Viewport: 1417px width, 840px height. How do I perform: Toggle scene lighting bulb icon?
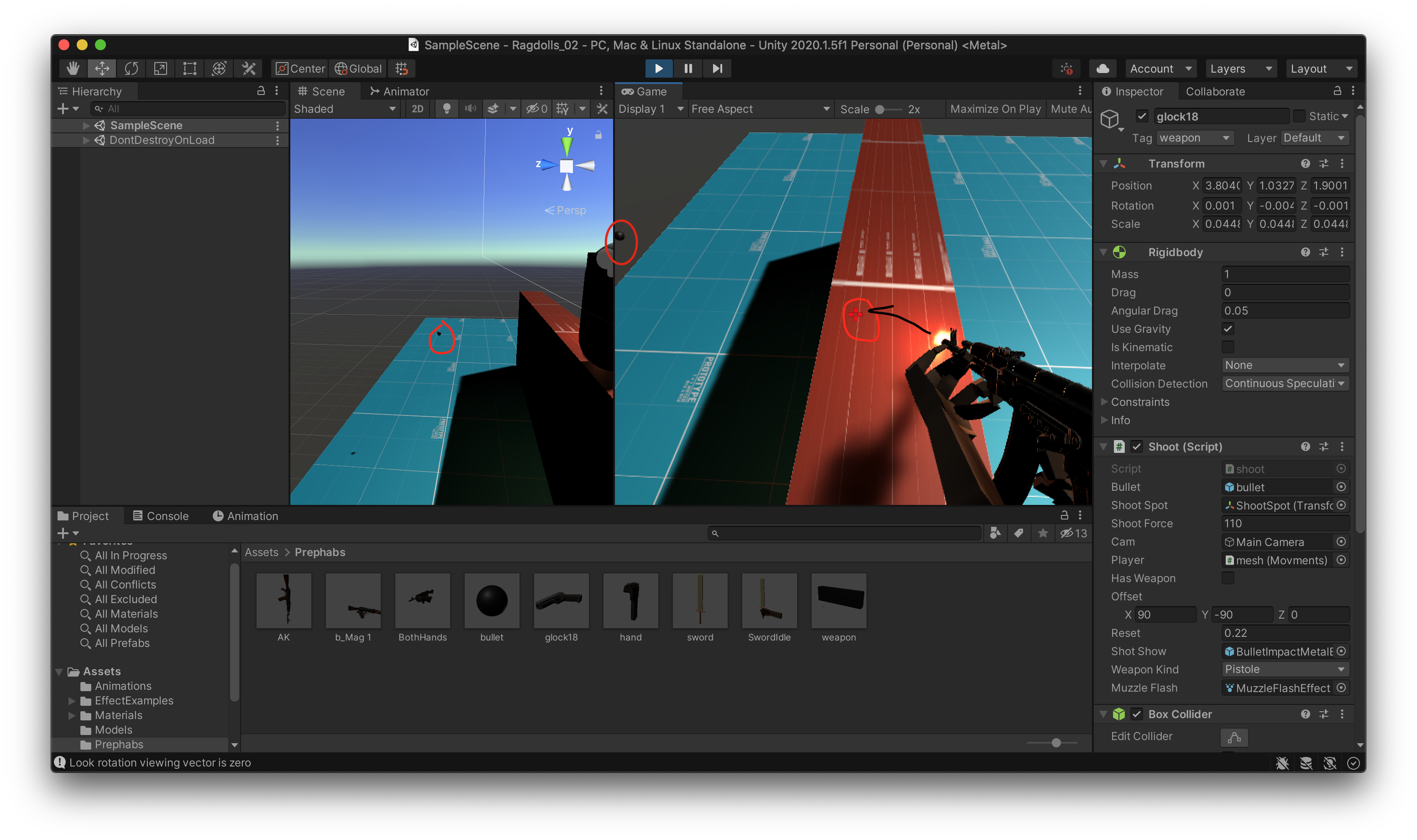pos(446,109)
